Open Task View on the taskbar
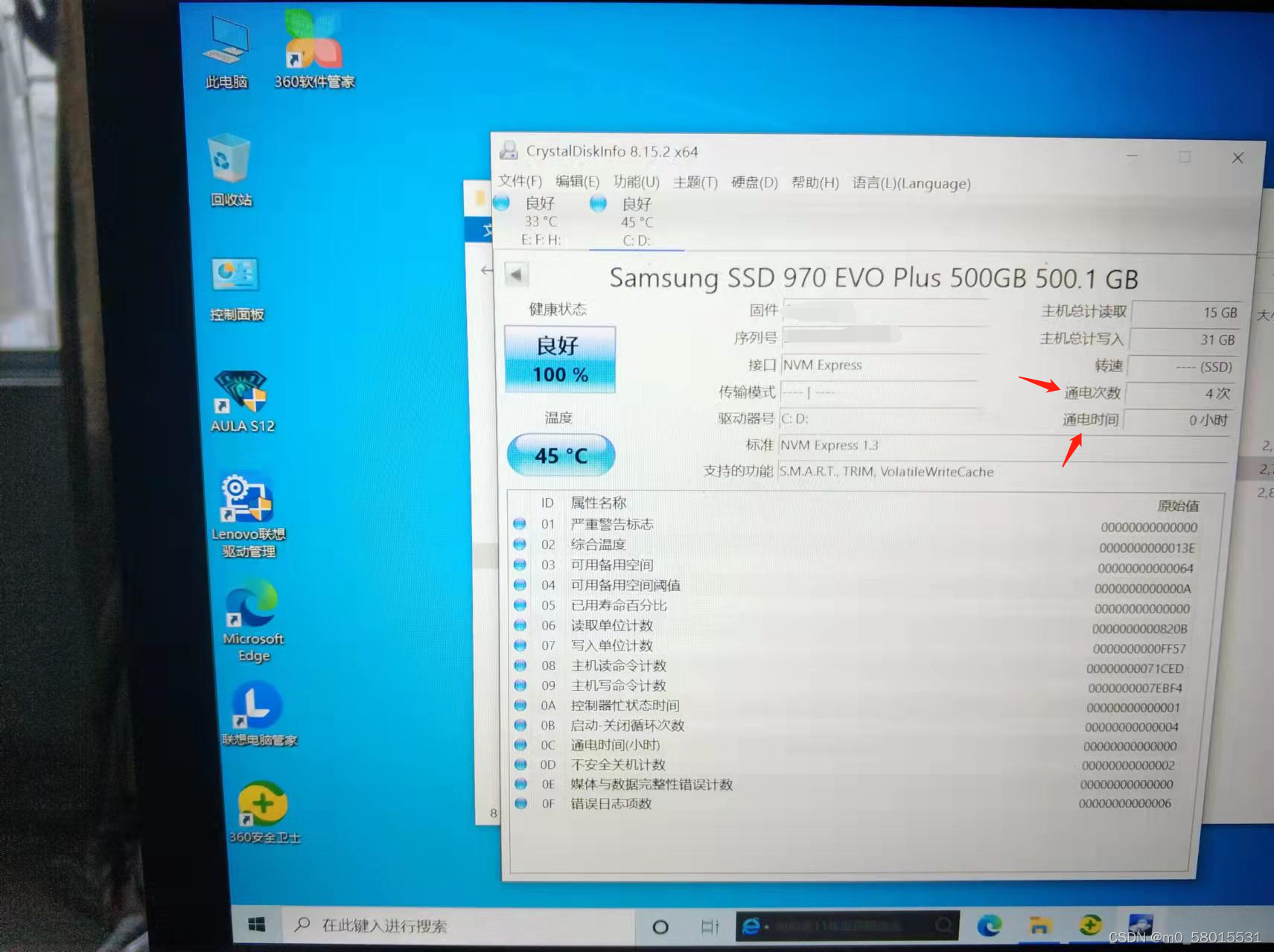 [x=710, y=927]
